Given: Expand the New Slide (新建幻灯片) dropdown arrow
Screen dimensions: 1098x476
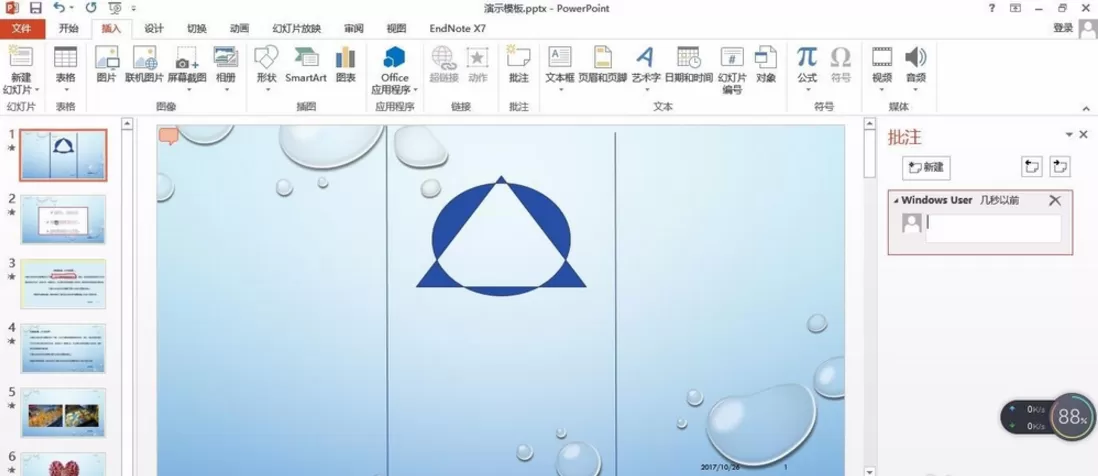Looking at the screenshot, I should [x=36, y=90].
